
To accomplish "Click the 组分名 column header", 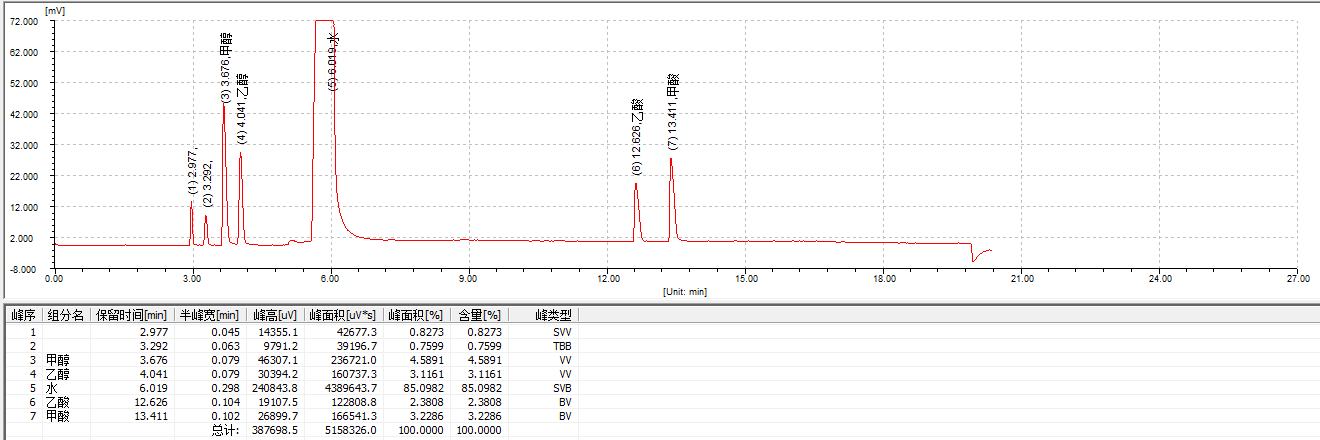I will click(65, 315).
